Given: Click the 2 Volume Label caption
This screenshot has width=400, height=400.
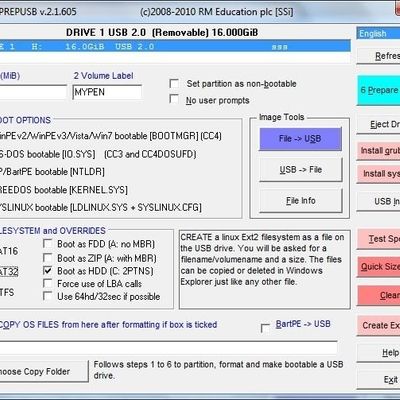Looking at the screenshot, I should pos(103,76).
